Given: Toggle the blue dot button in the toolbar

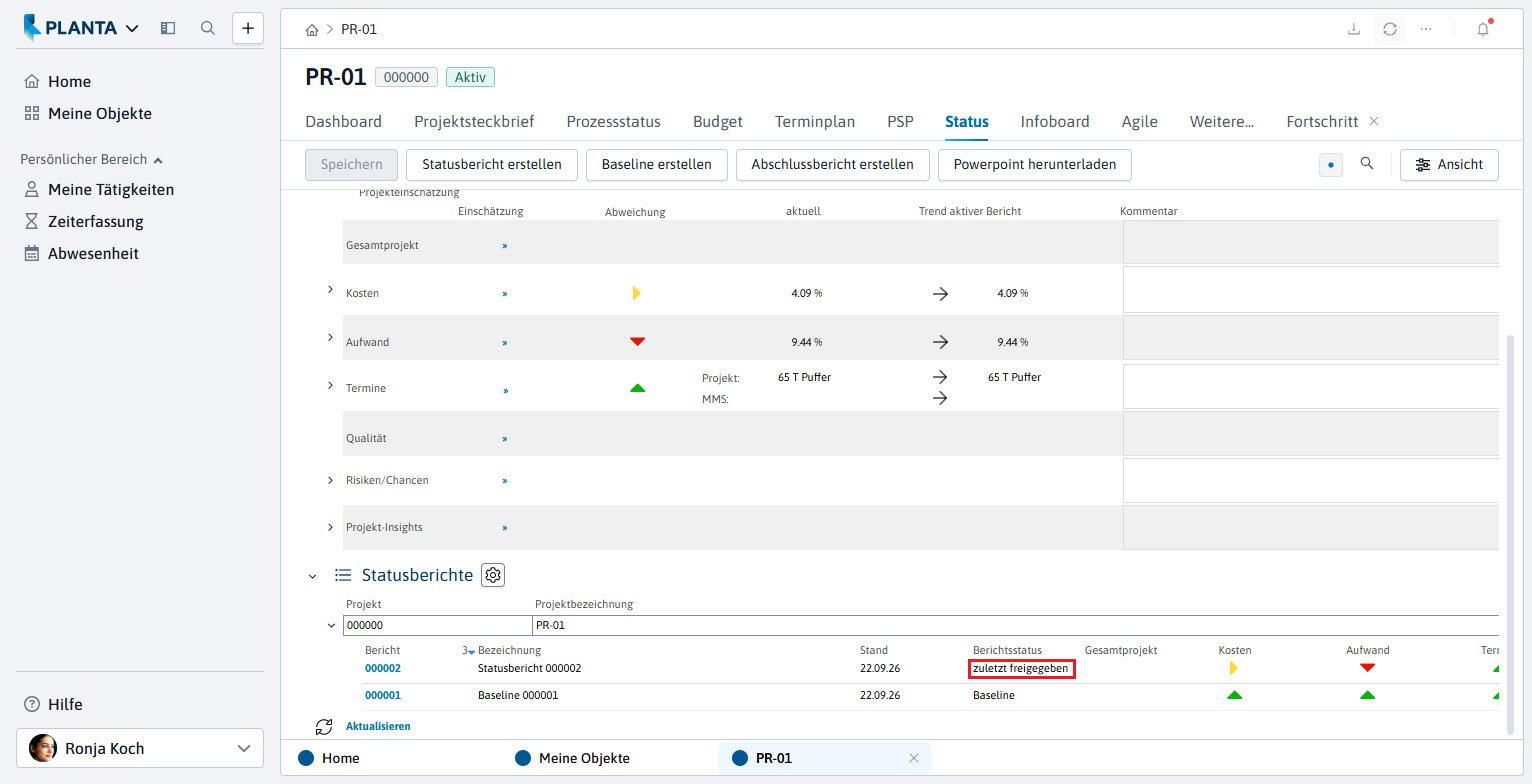Looking at the screenshot, I should point(1331,165).
